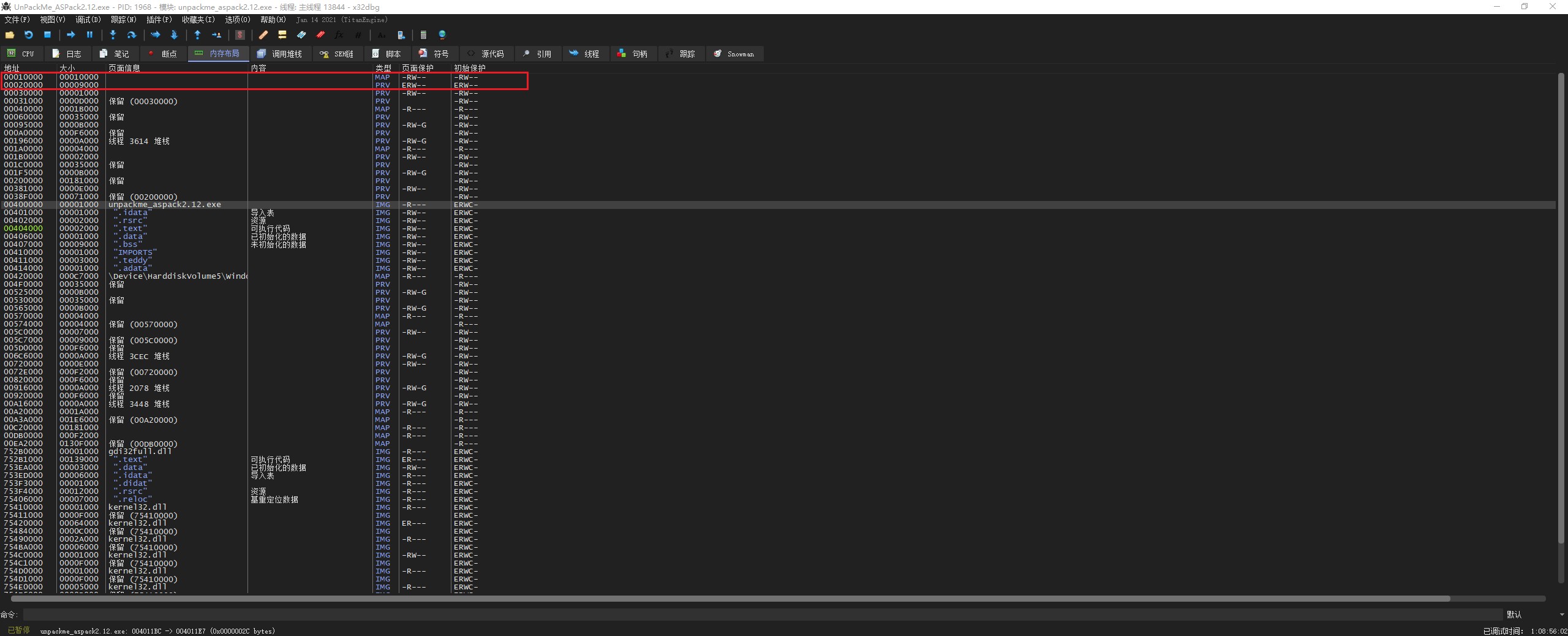Switch to the 引用 tab

(x=537, y=54)
